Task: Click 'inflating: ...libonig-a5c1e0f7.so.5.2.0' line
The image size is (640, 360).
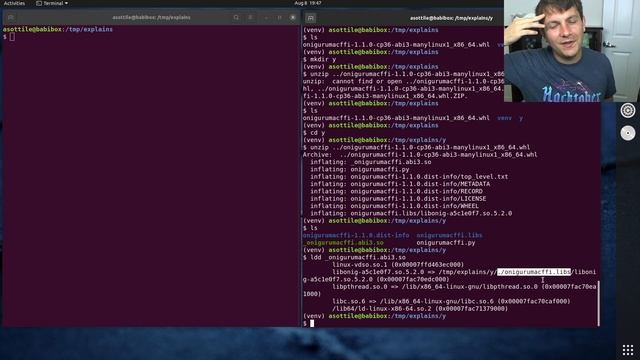Action: pyautogui.click(x=411, y=213)
